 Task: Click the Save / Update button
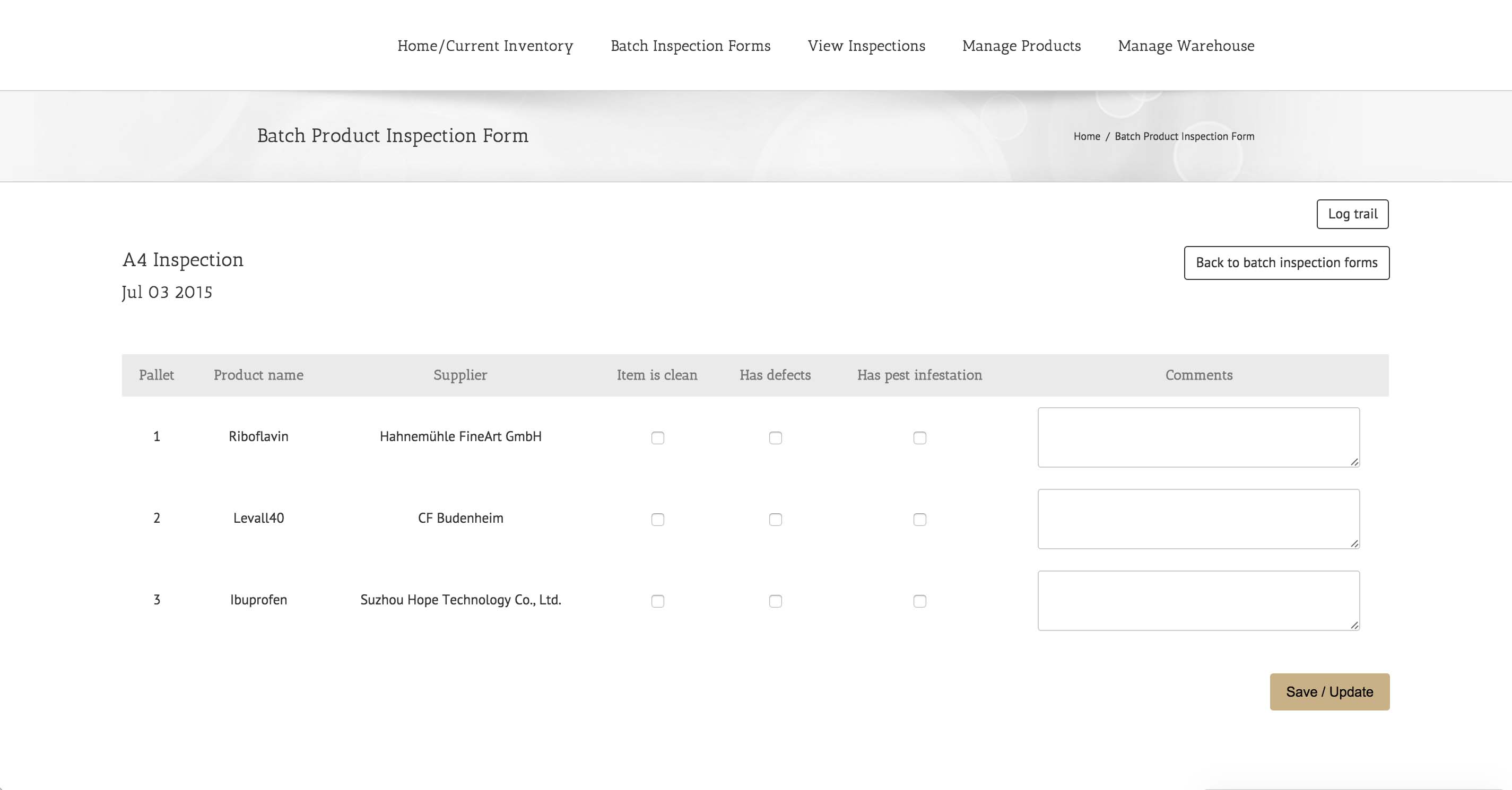pyautogui.click(x=1329, y=691)
